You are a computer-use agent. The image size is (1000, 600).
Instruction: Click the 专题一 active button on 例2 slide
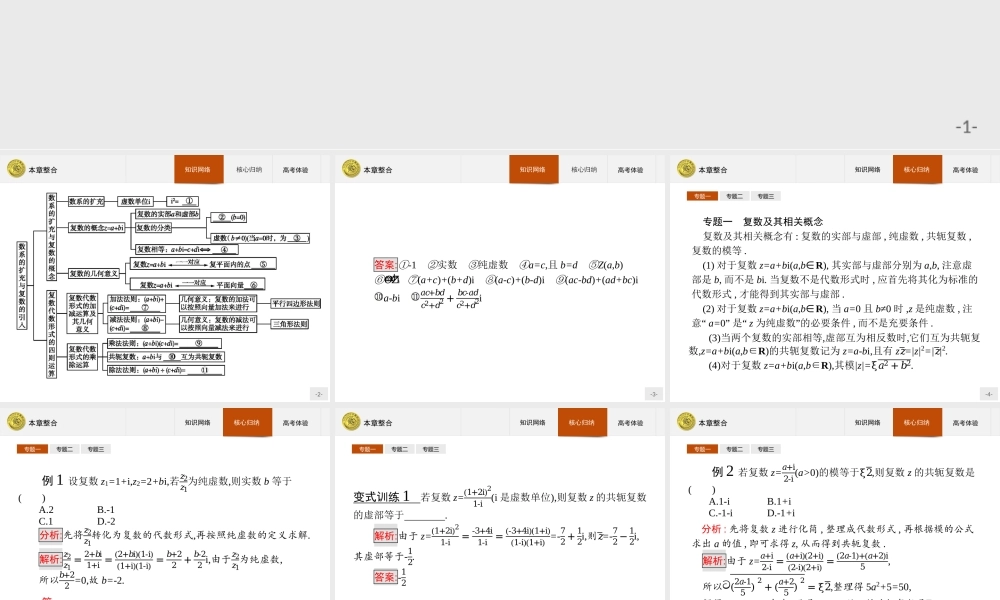tap(702, 449)
